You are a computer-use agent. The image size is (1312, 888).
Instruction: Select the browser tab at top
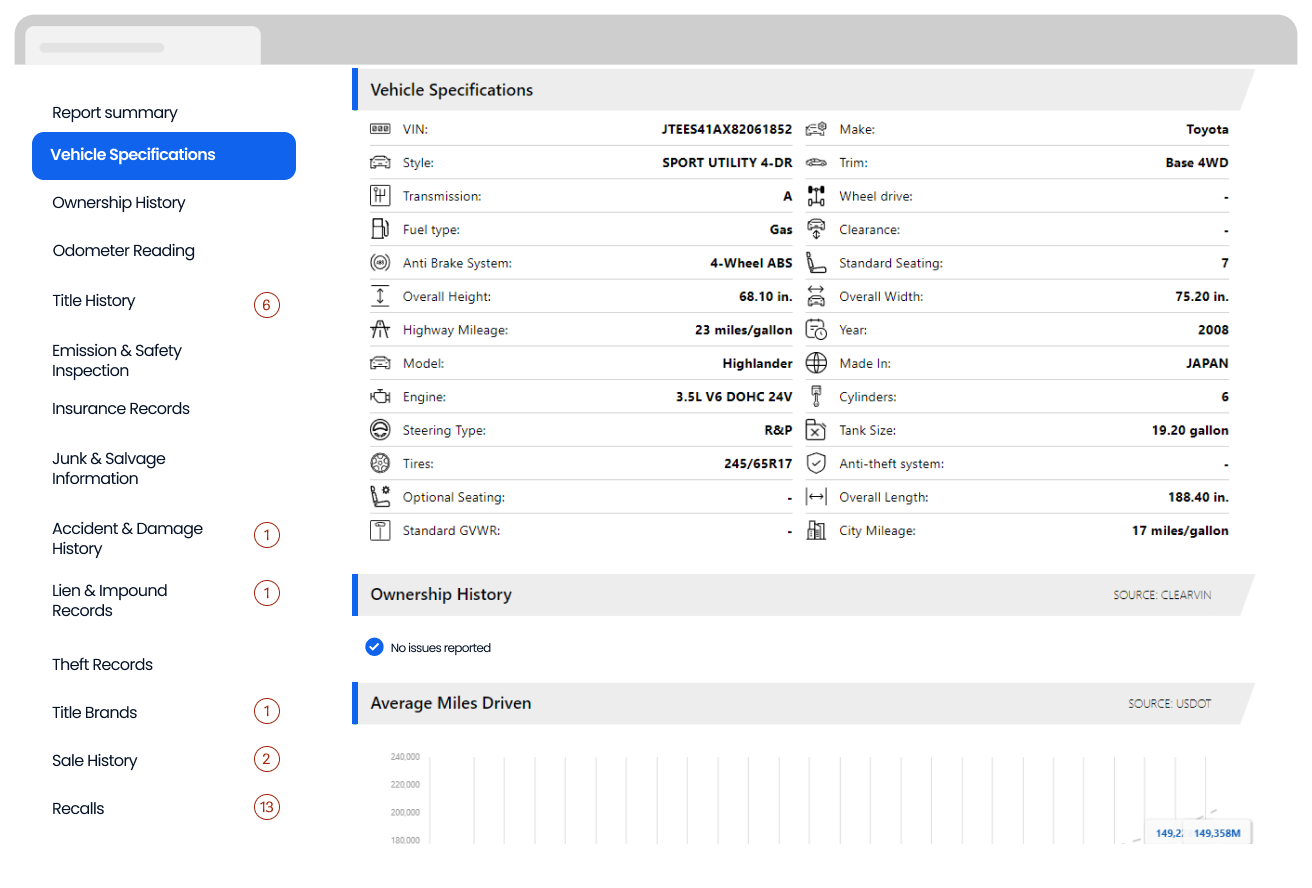pos(143,46)
